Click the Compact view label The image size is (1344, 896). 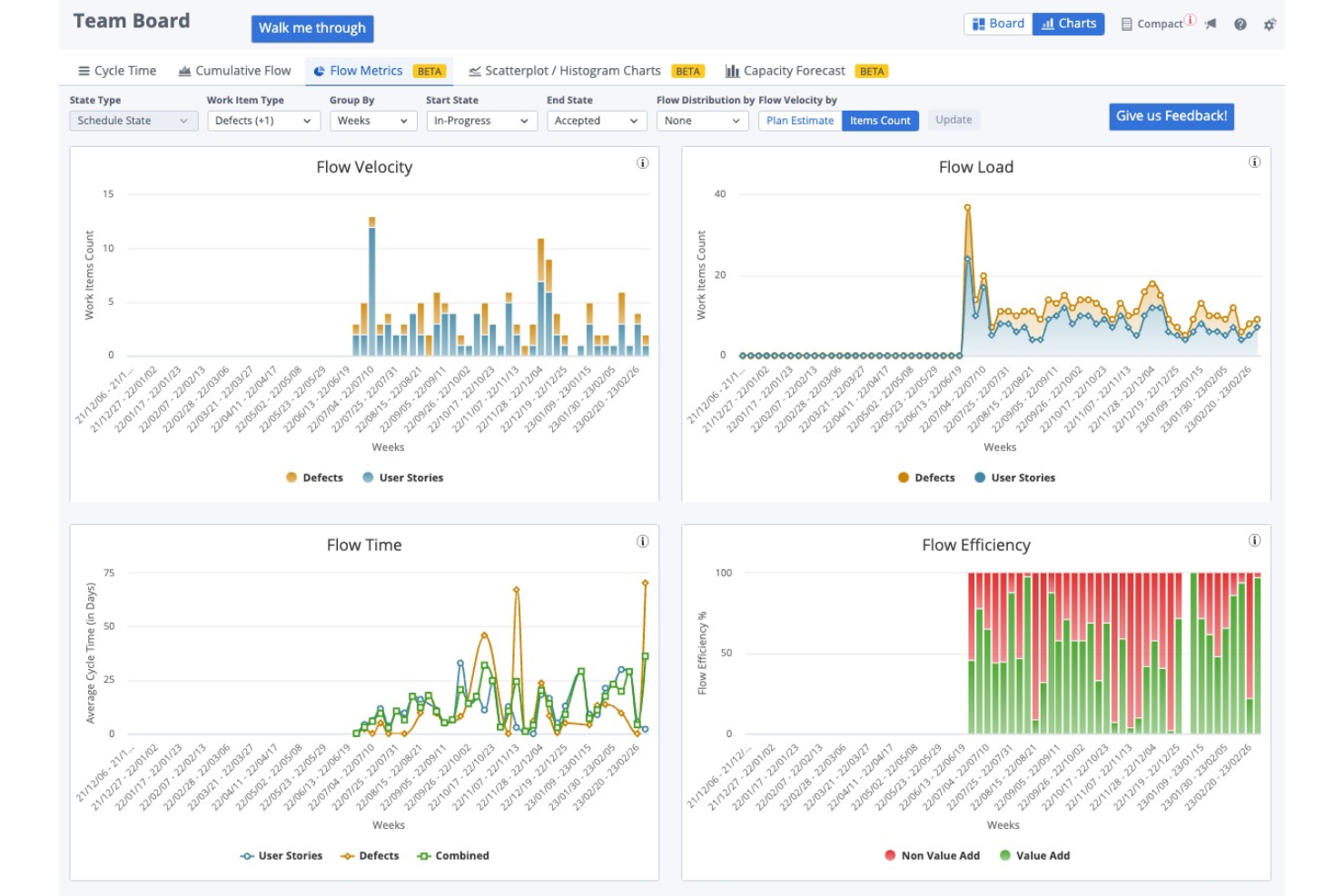[1160, 25]
